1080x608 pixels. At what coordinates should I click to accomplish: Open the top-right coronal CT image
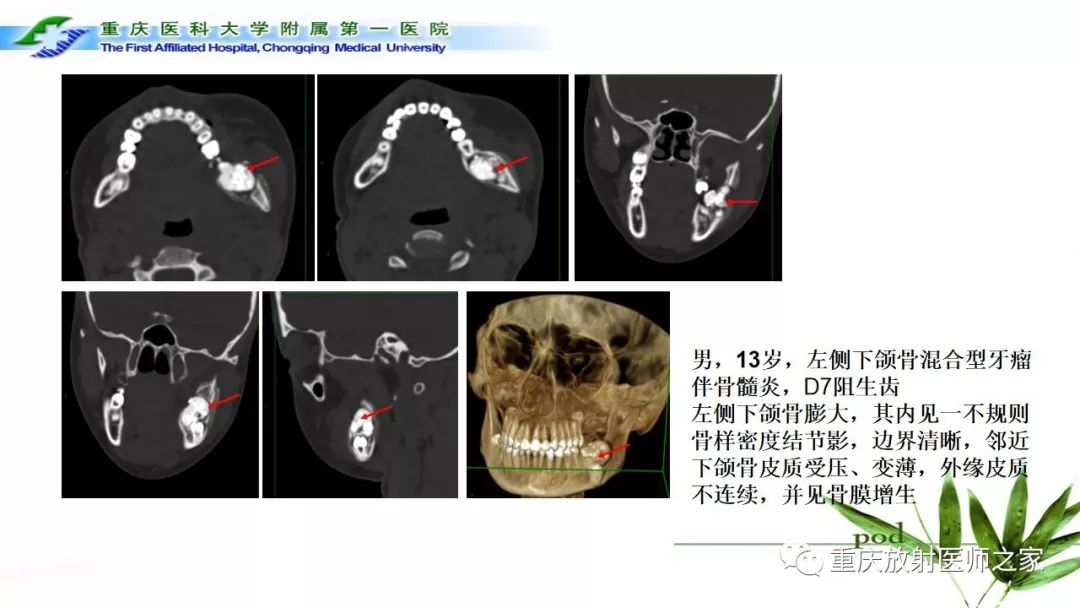click(677, 177)
